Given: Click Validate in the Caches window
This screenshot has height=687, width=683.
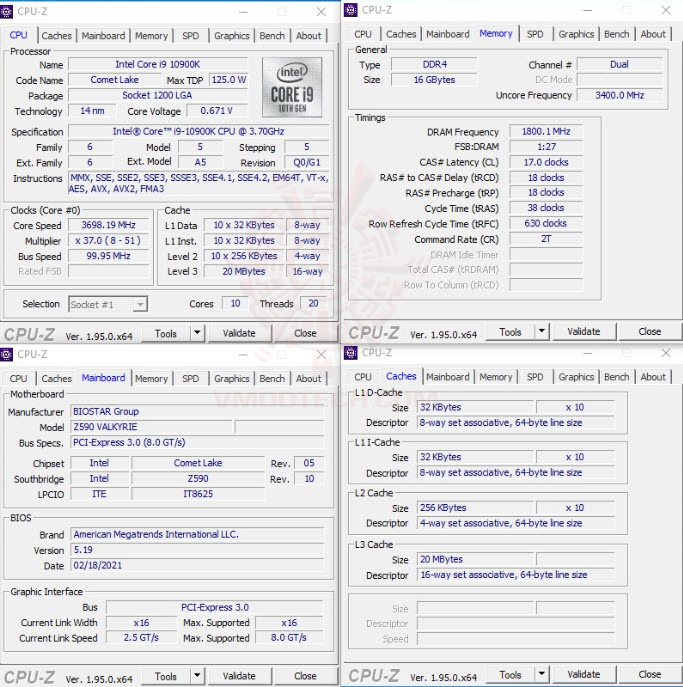Looking at the screenshot, I should pos(584,674).
